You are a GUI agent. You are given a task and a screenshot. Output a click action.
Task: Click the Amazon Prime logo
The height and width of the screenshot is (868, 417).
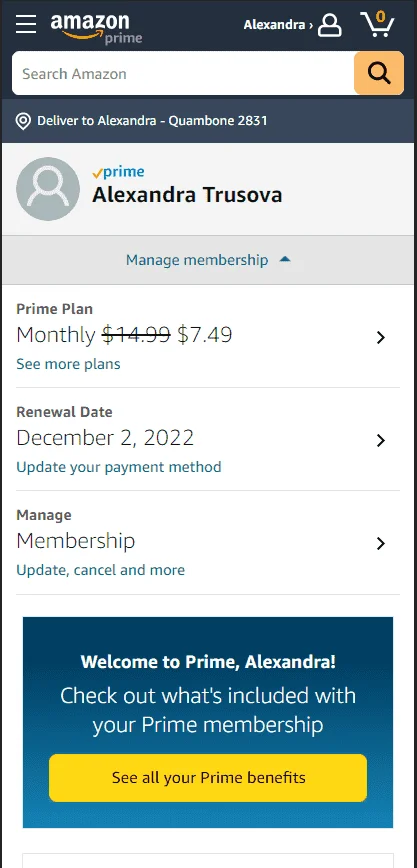[96, 28]
